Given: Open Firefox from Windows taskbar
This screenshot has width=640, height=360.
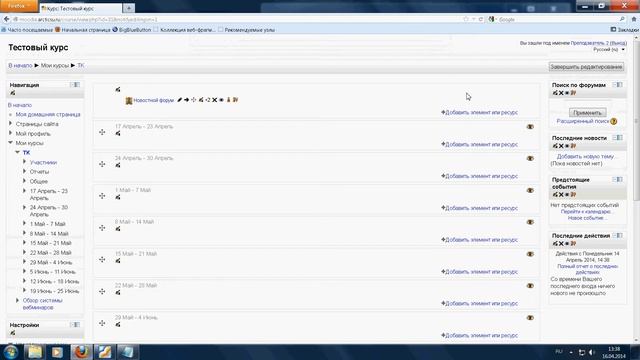Looking at the screenshot, I should click(x=81, y=352).
